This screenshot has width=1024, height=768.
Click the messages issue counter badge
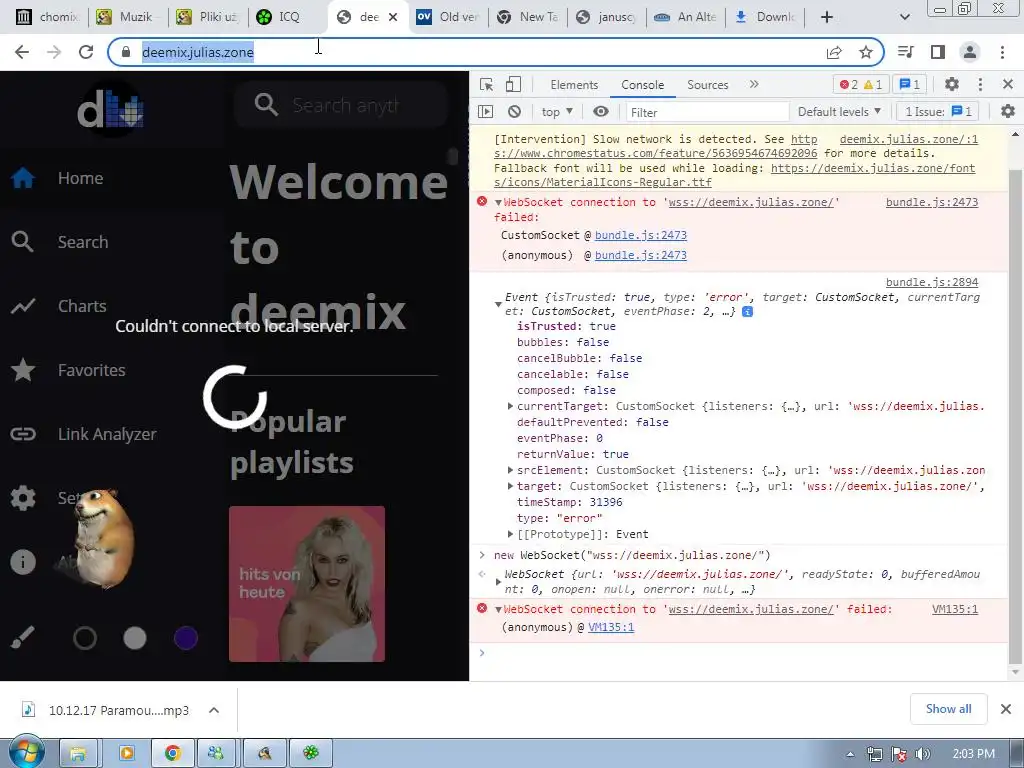point(910,84)
